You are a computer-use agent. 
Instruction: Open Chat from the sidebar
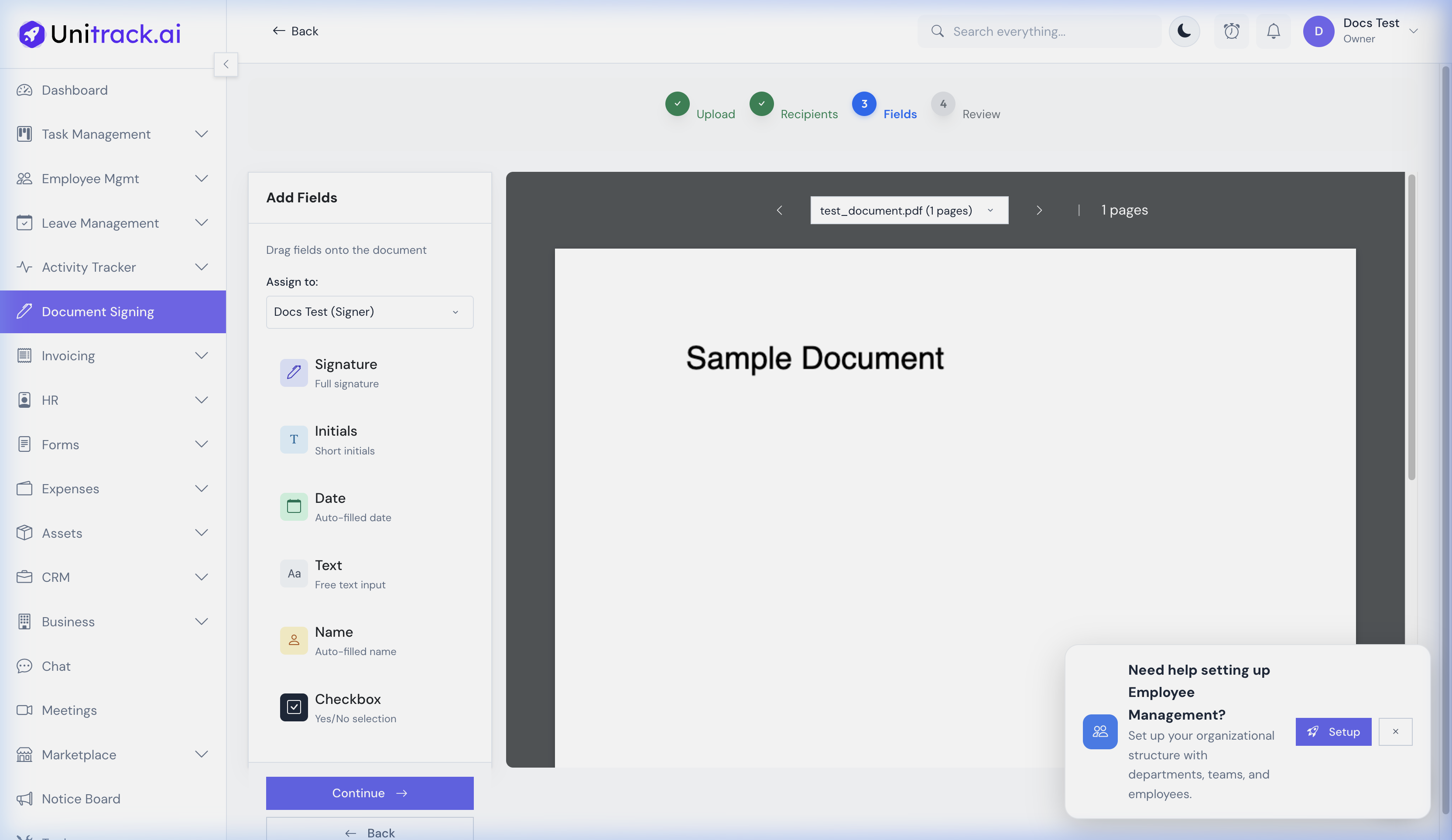56,666
